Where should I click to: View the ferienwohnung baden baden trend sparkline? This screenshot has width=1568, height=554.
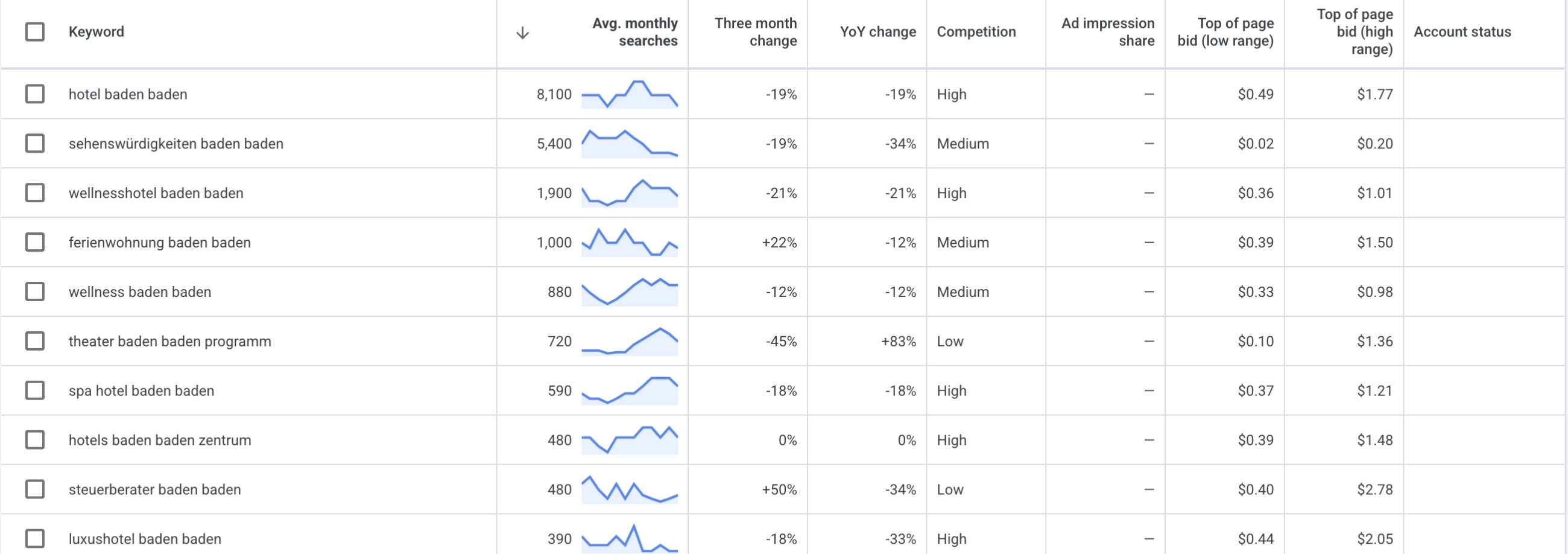(x=630, y=242)
